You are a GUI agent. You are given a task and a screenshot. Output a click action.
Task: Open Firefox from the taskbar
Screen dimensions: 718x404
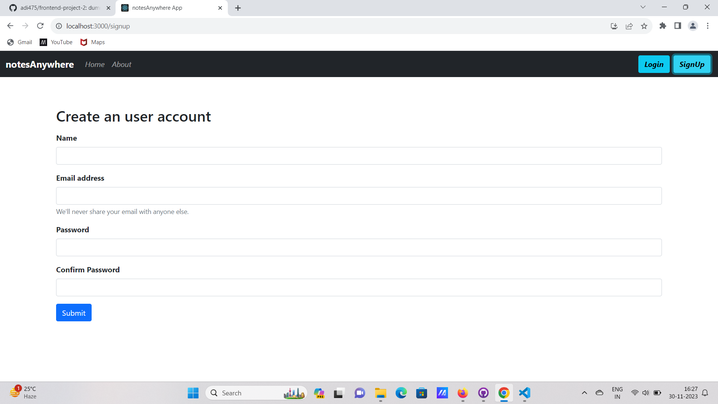point(462,393)
